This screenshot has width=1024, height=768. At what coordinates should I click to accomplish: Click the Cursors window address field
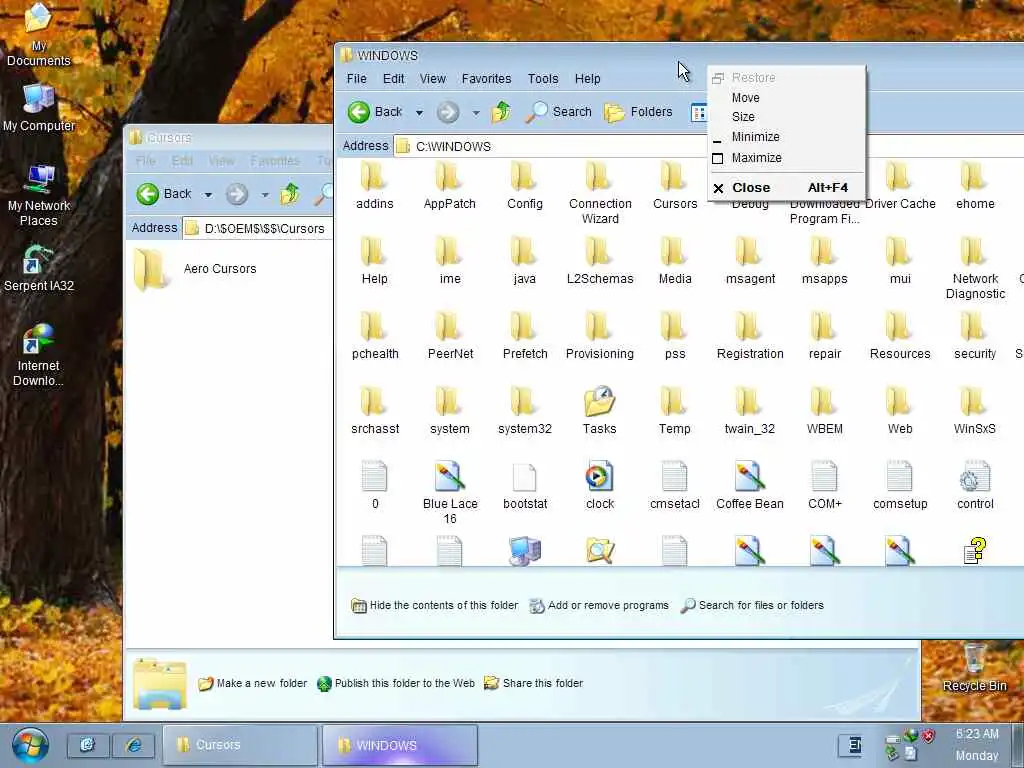pyautogui.click(x=258, y=229)
